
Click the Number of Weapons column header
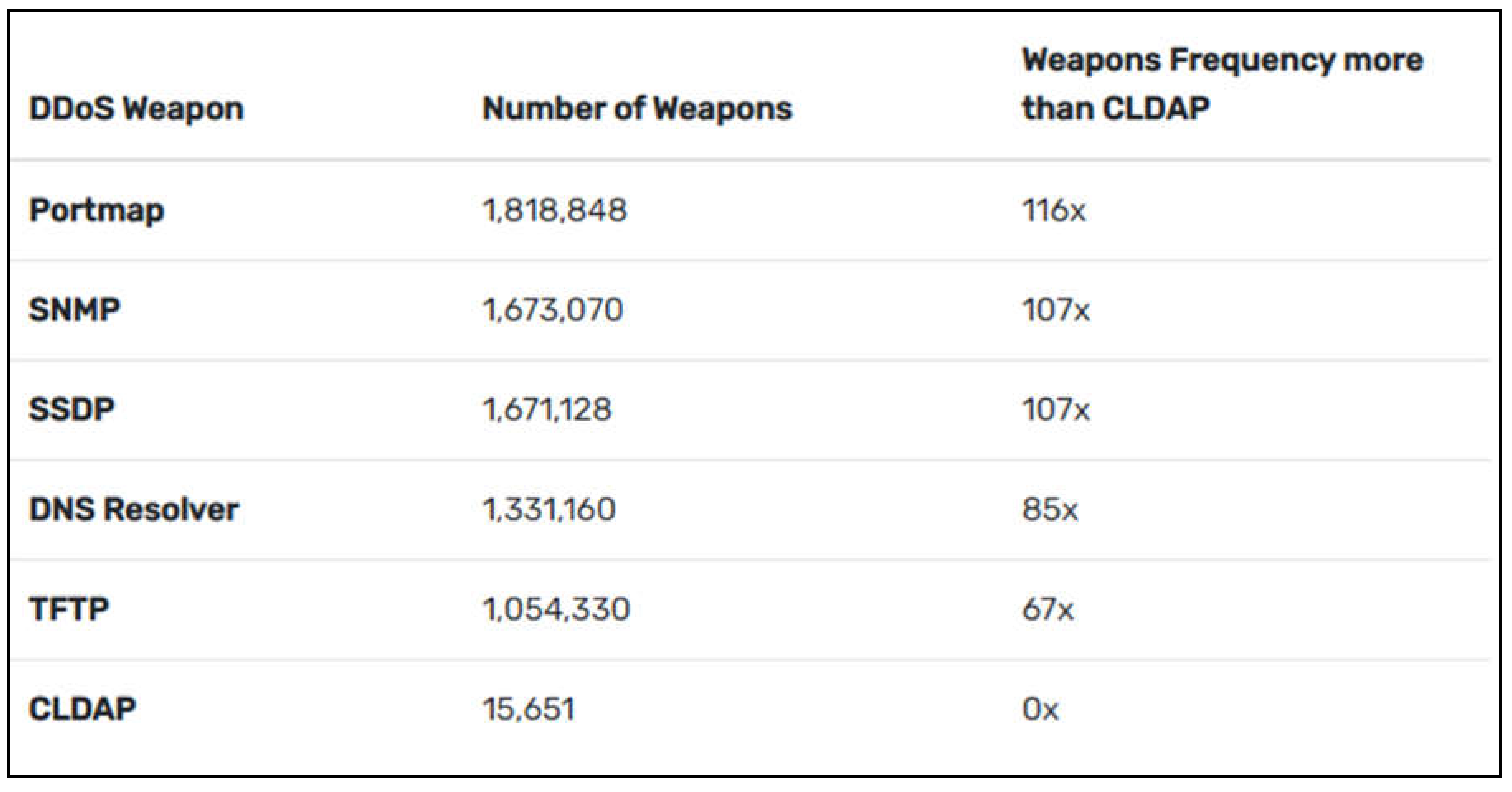click(637, 109)
